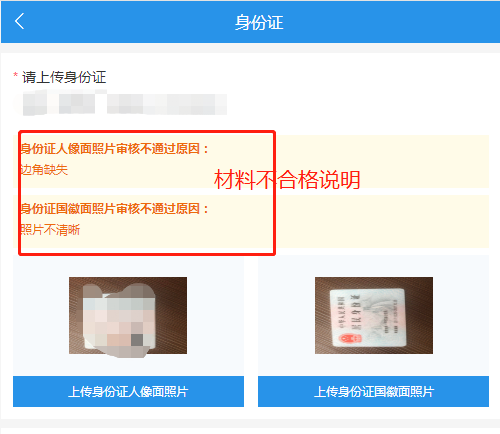Click 上传身份证人像面照片 button

pos(128,391)
